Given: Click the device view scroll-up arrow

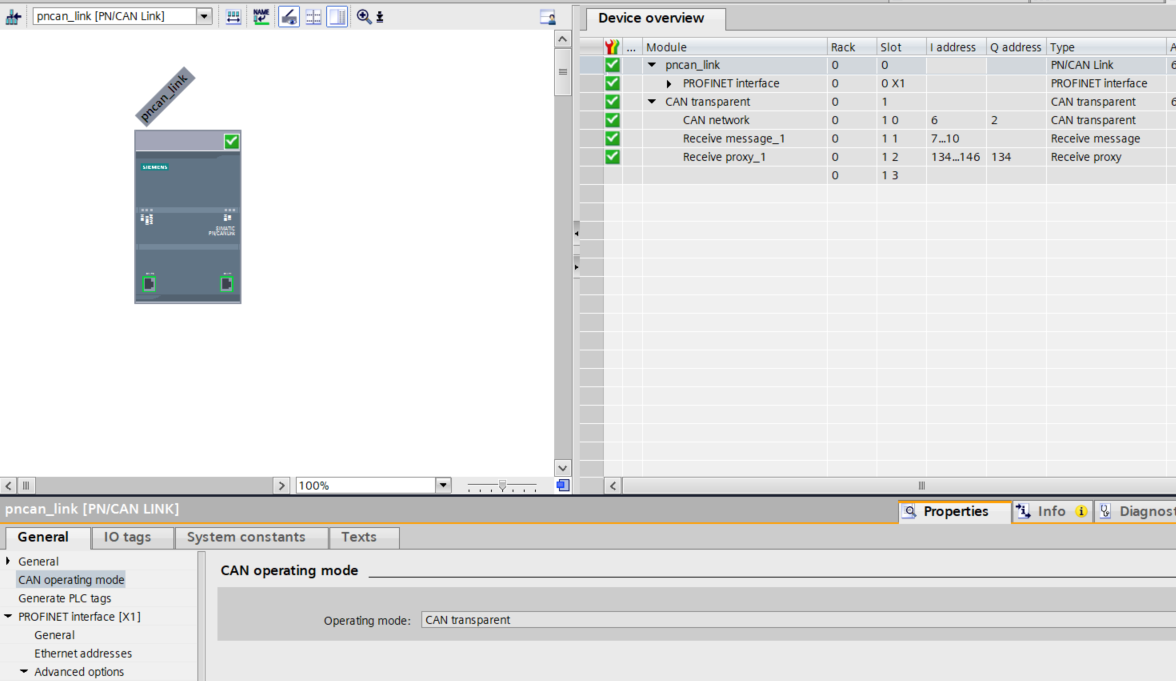Looking at the screenshot, I should coord(562,39).
